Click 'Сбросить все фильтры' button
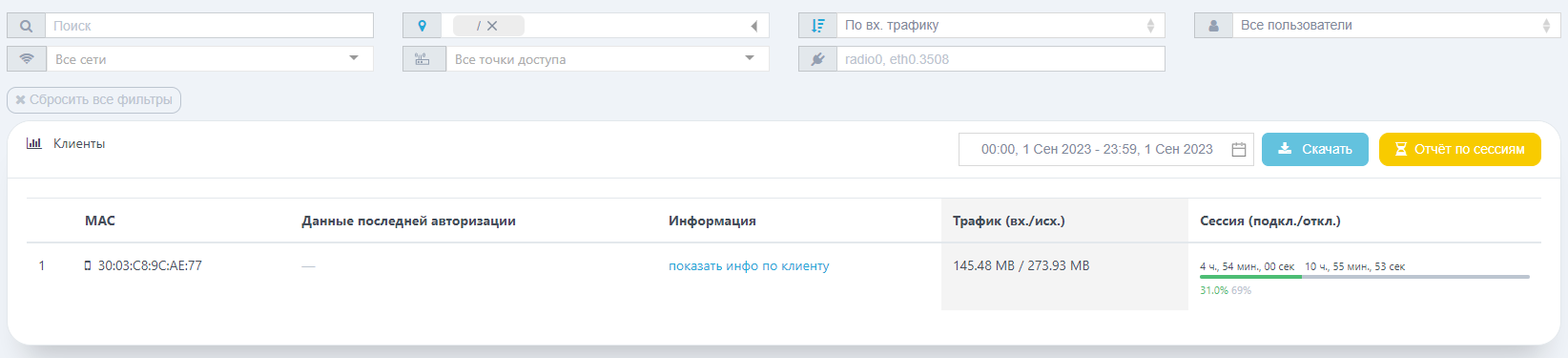The width and height of the screenshot is (1568, 358). pyautogui.click(x=93, y=99)
